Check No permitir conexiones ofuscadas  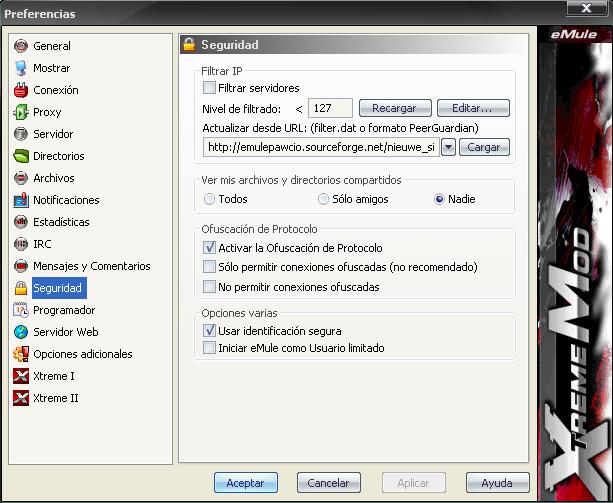(209, 287)
